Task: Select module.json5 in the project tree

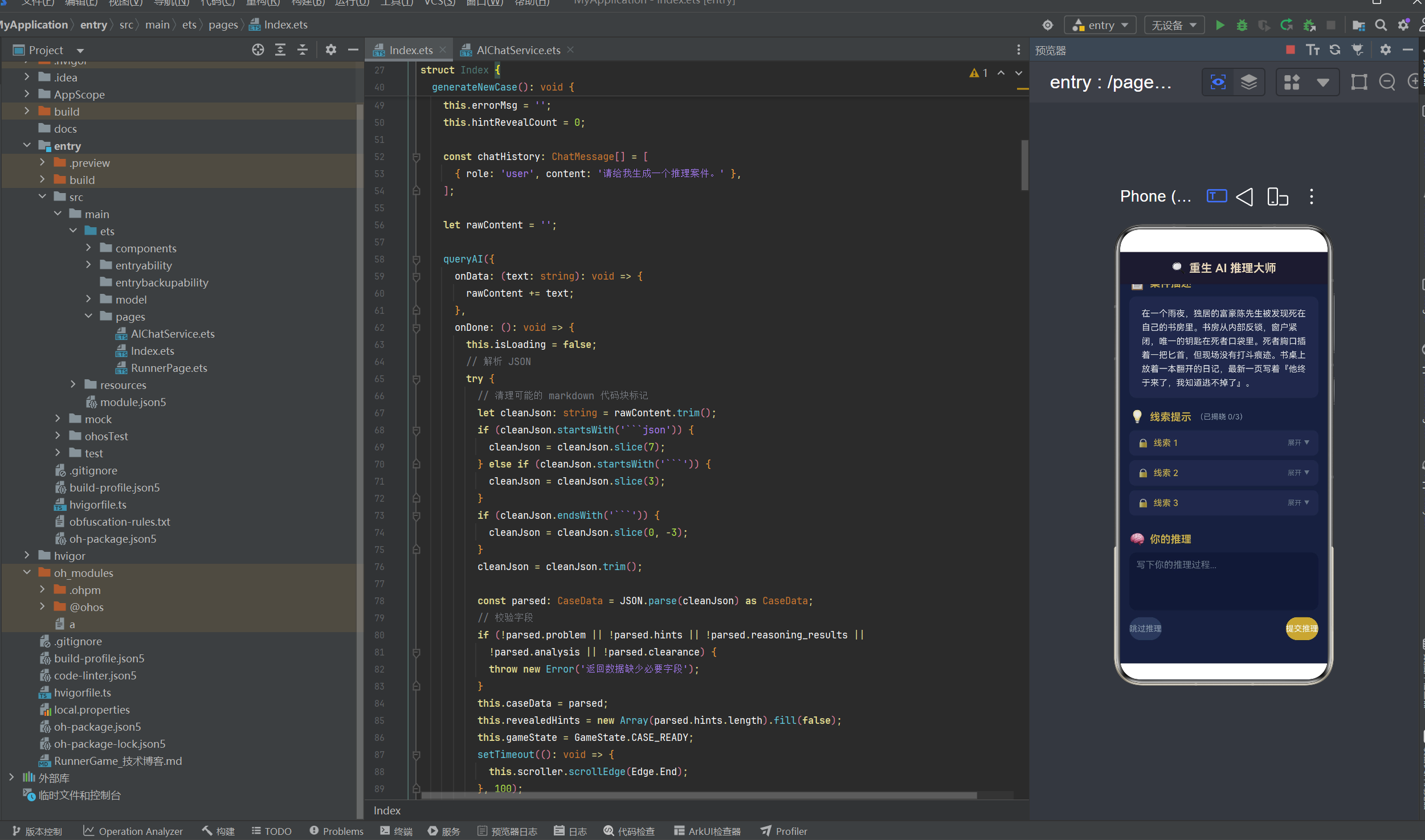Action: [133, 402]
